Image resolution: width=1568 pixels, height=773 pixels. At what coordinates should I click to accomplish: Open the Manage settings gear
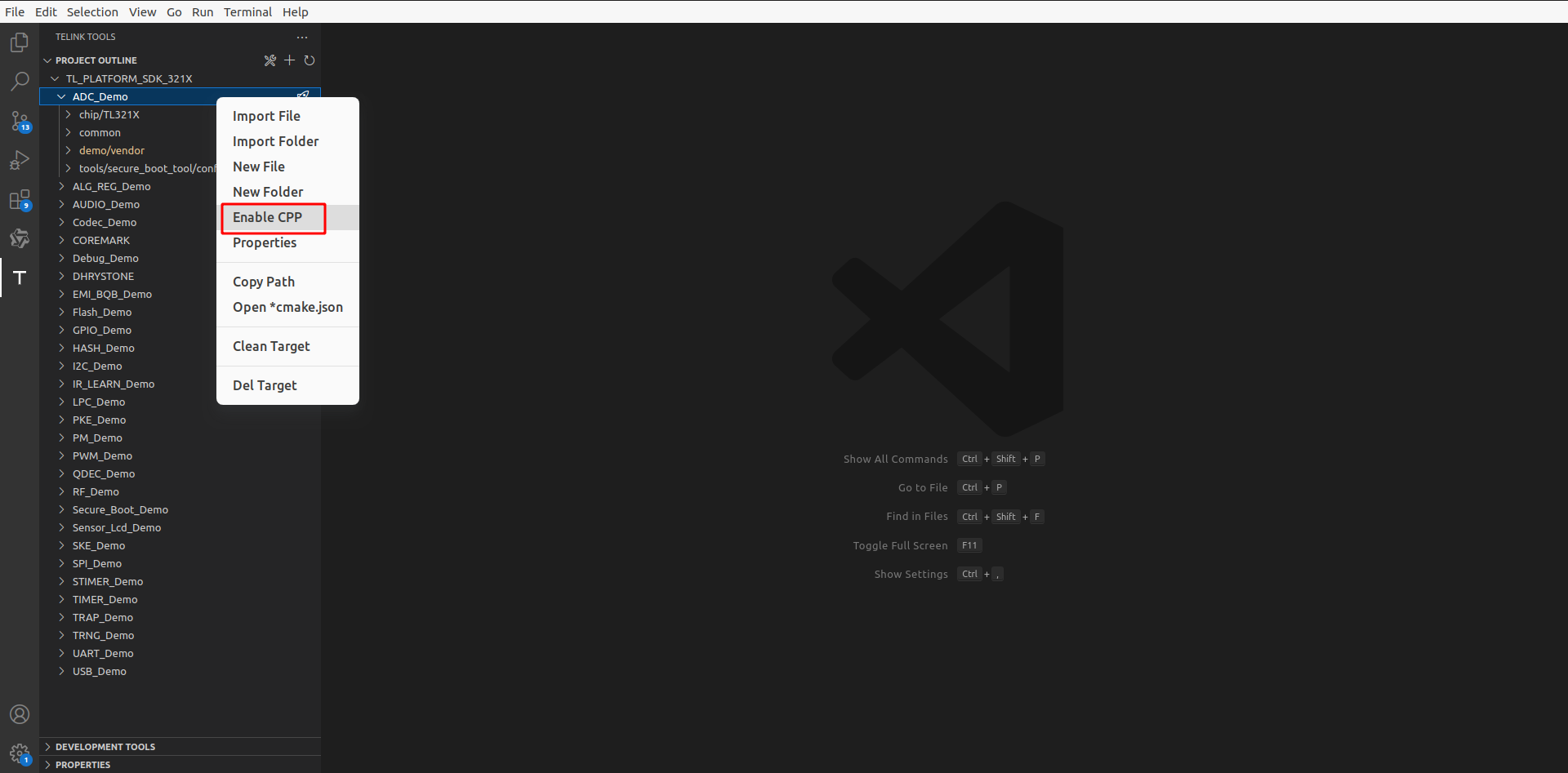pyautogui.click(x=19, y=753)
